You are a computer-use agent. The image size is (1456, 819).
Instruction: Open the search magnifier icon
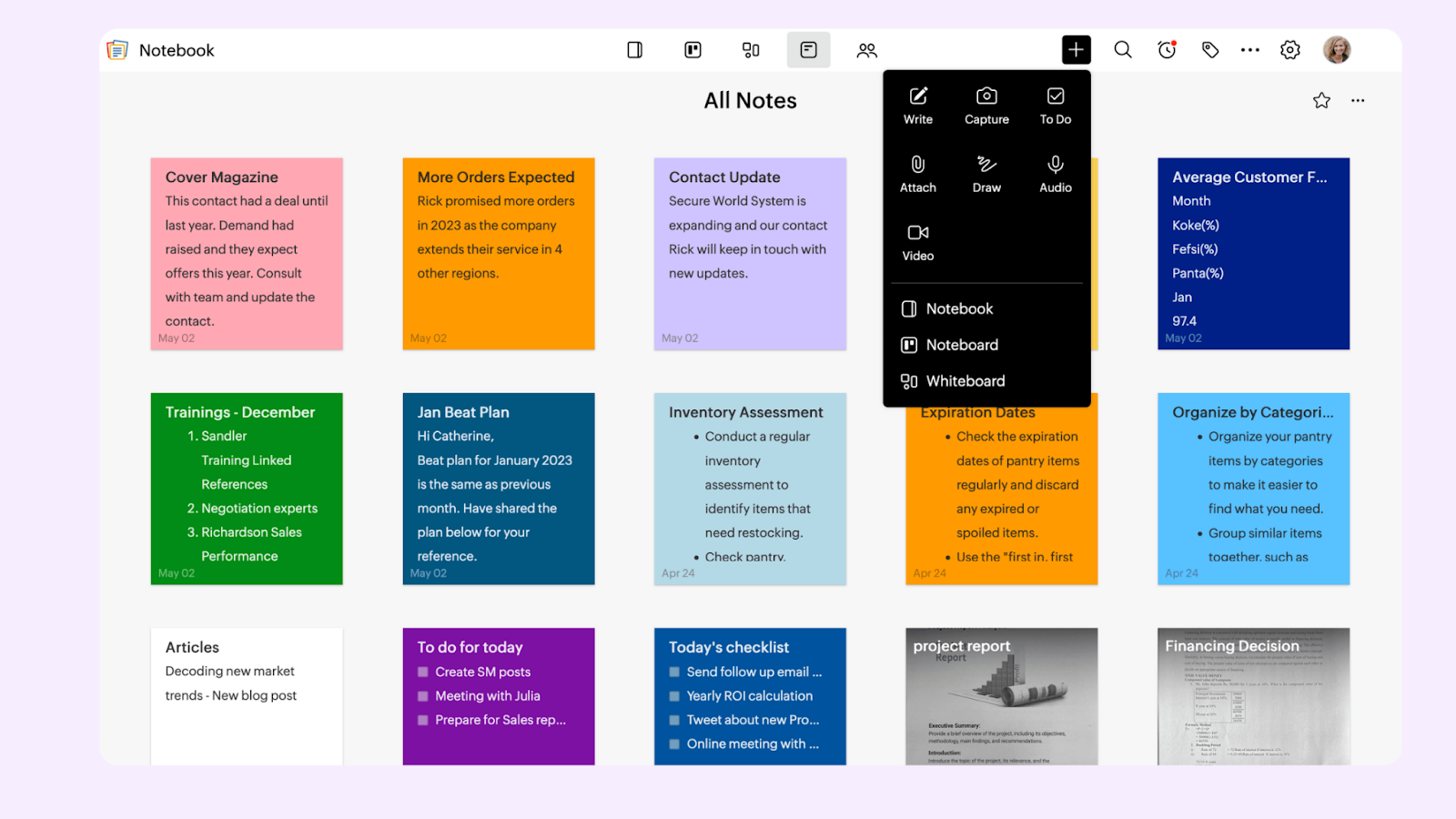point(1123,50)
